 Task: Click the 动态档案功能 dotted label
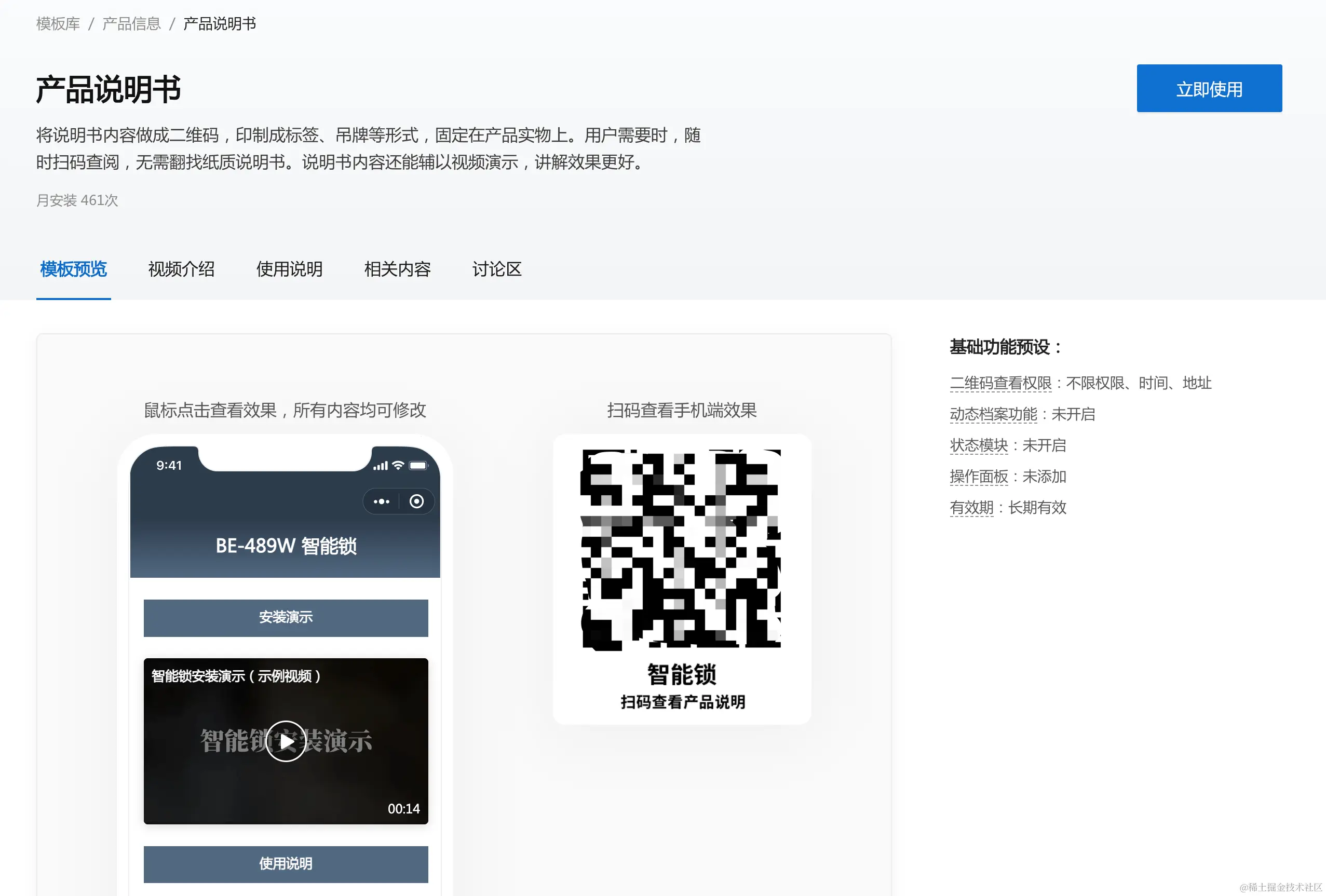pyautogui.click(x=993, y=415)
